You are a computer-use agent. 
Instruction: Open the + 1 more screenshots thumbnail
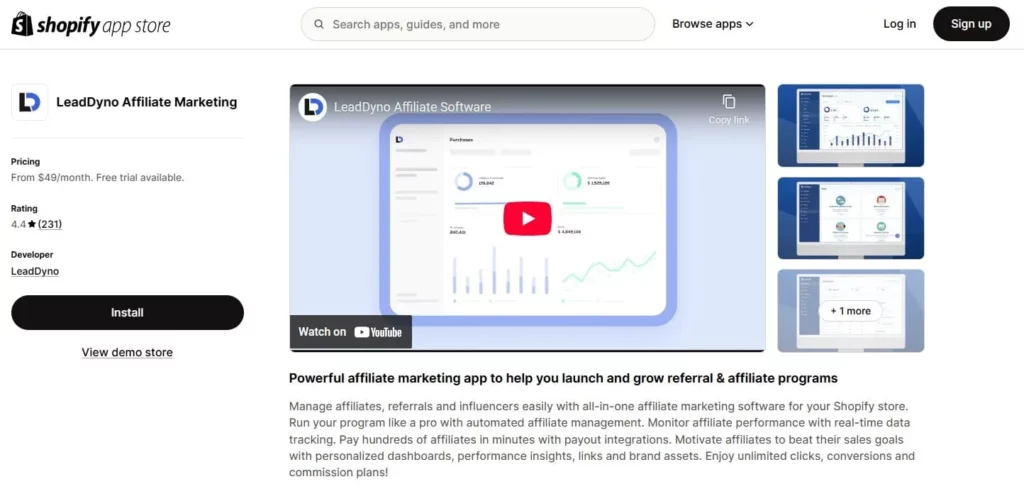(850, 311)
